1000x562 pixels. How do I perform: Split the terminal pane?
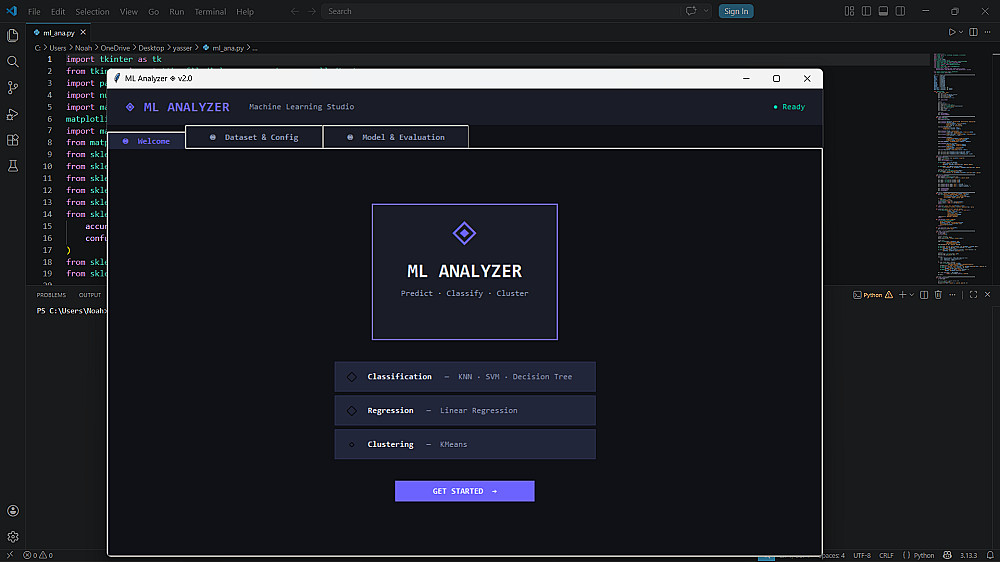click(924, 295)
